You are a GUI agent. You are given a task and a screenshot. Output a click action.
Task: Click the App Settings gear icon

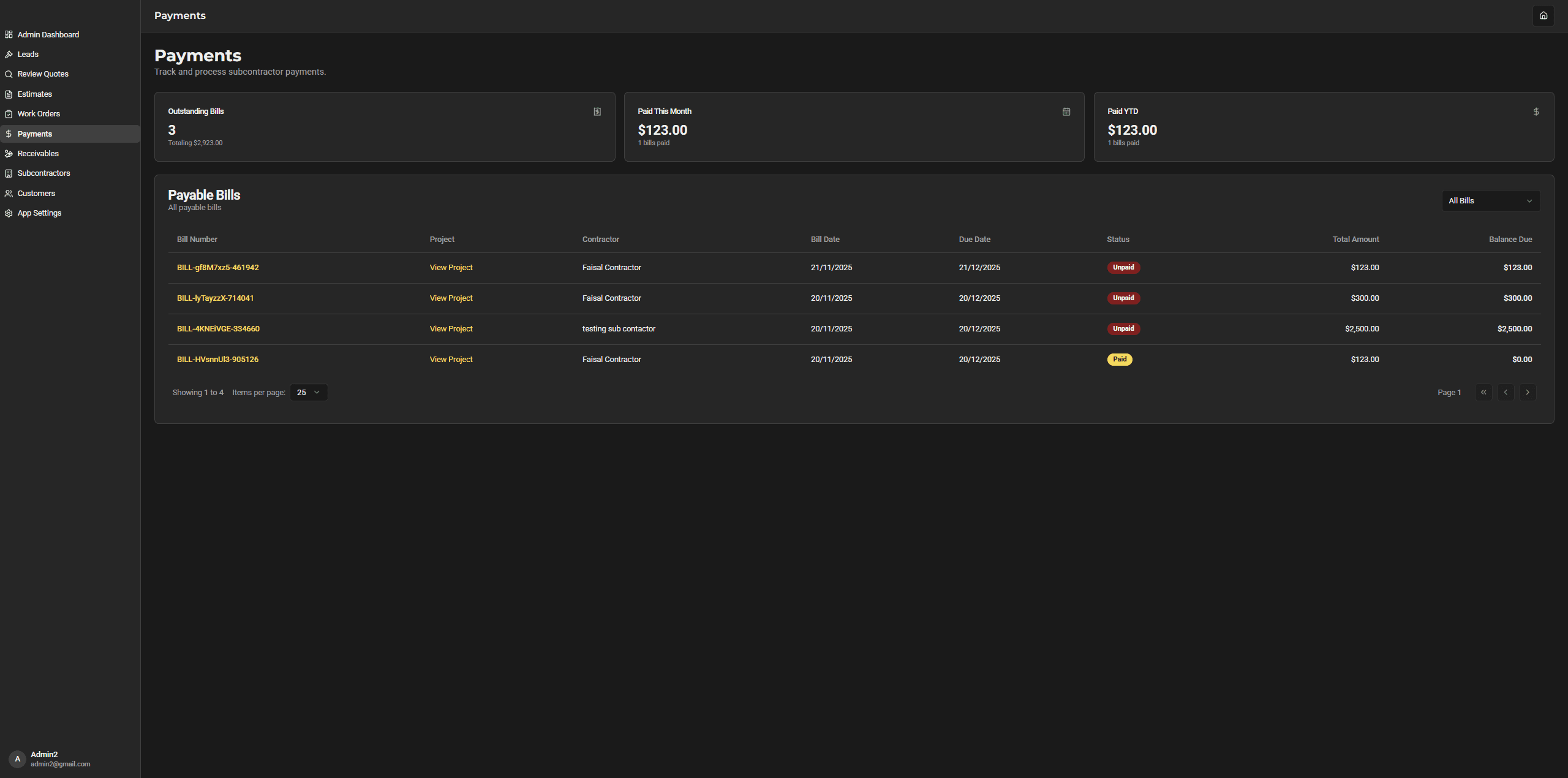pos(9,213)
